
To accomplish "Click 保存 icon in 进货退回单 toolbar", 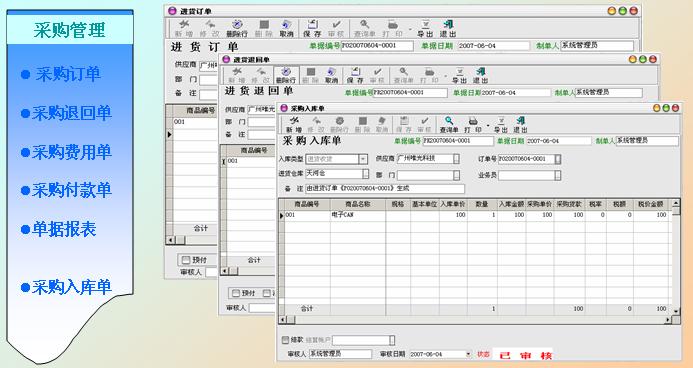I will pos(355,76).
